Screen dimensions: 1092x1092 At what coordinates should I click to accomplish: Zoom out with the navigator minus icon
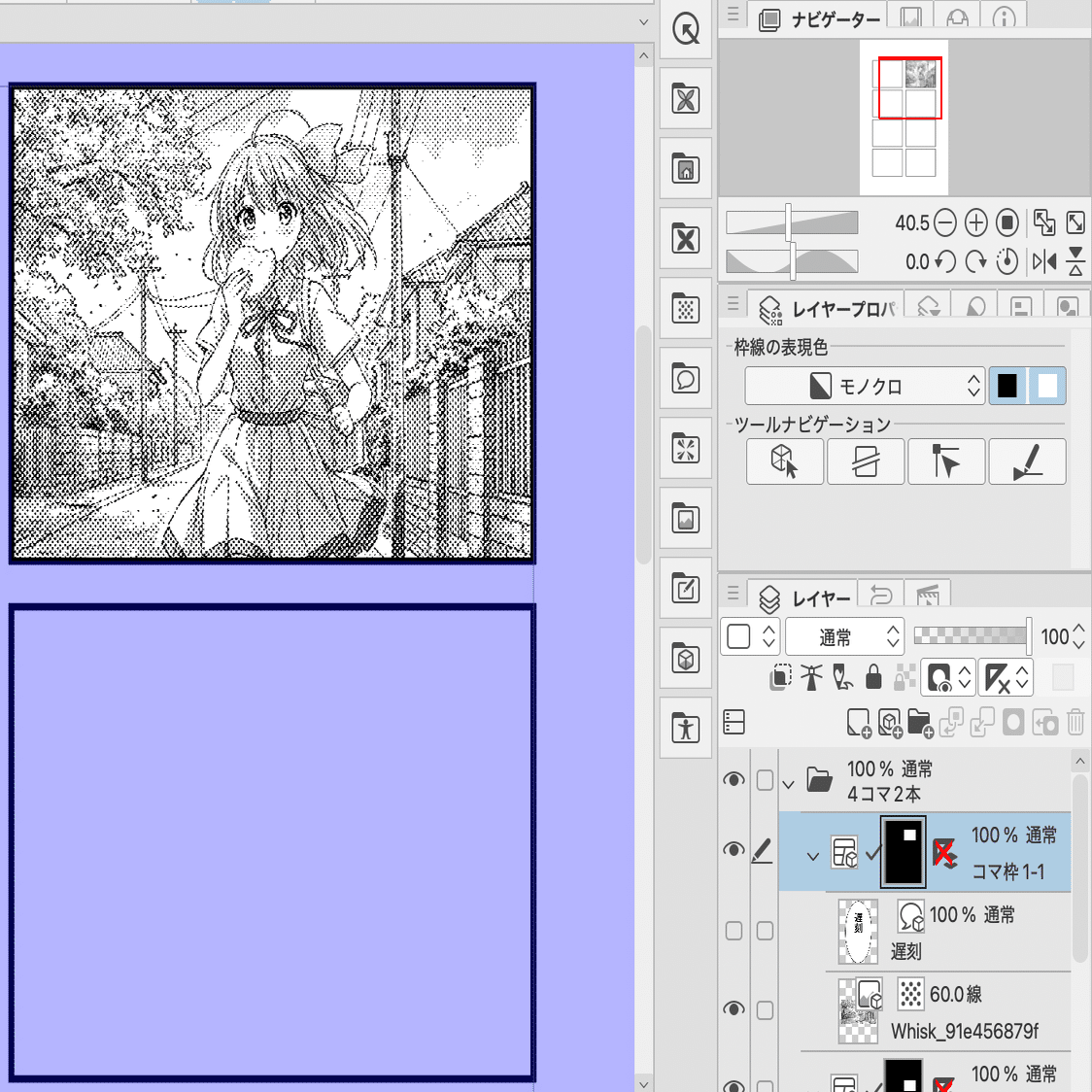click(945, 222)
